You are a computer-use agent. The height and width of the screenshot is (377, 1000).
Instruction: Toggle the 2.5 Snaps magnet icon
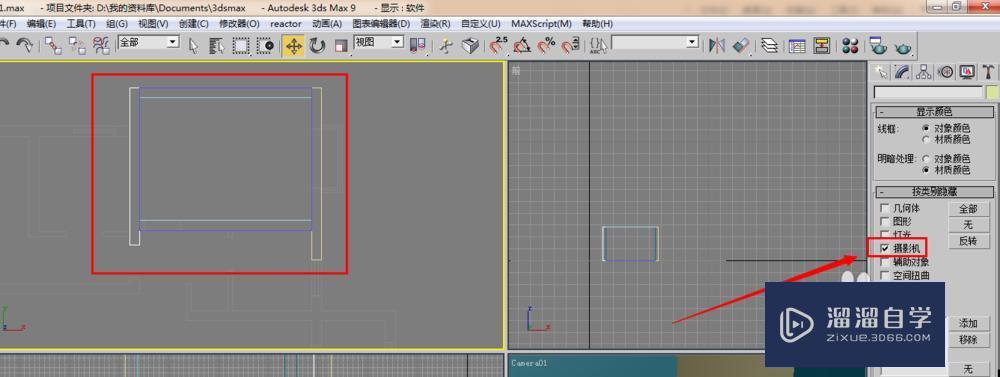498,45
